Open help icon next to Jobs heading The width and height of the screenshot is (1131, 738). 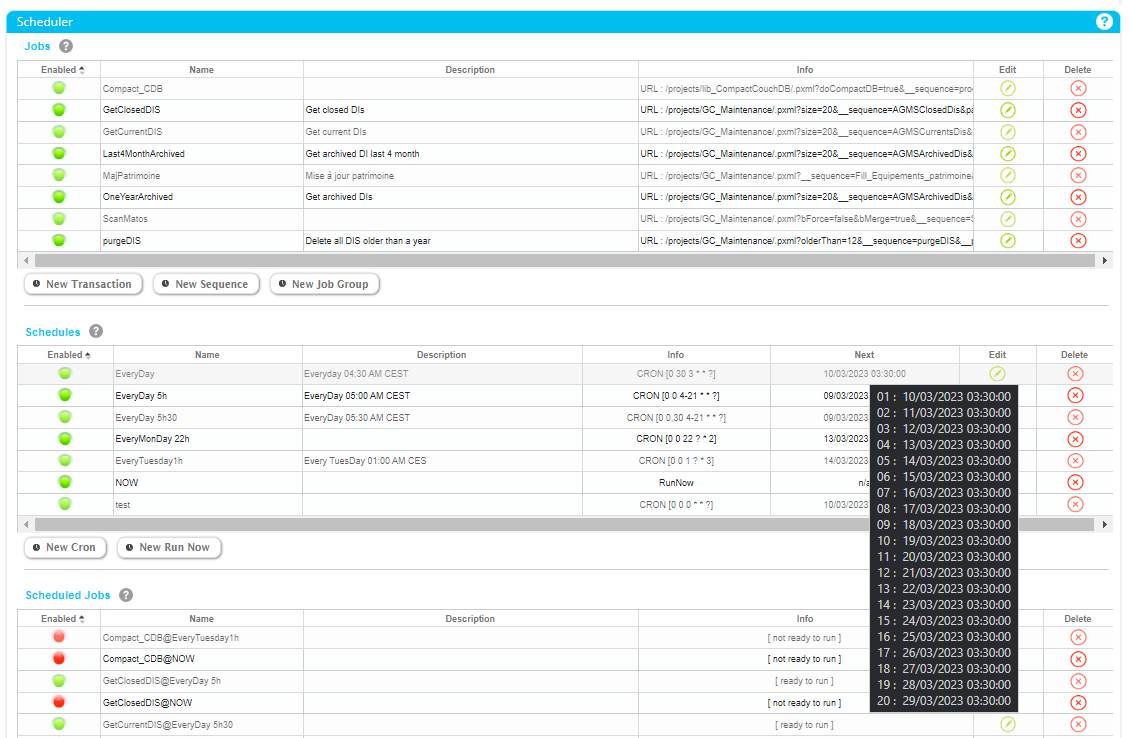(x=66, y=46)
